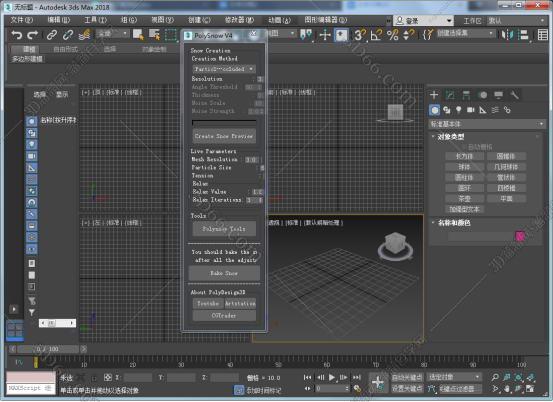The width and height of the screenshot is (553, 402).
Task: Select the Link tool chain icon
Action: point(52,35)
